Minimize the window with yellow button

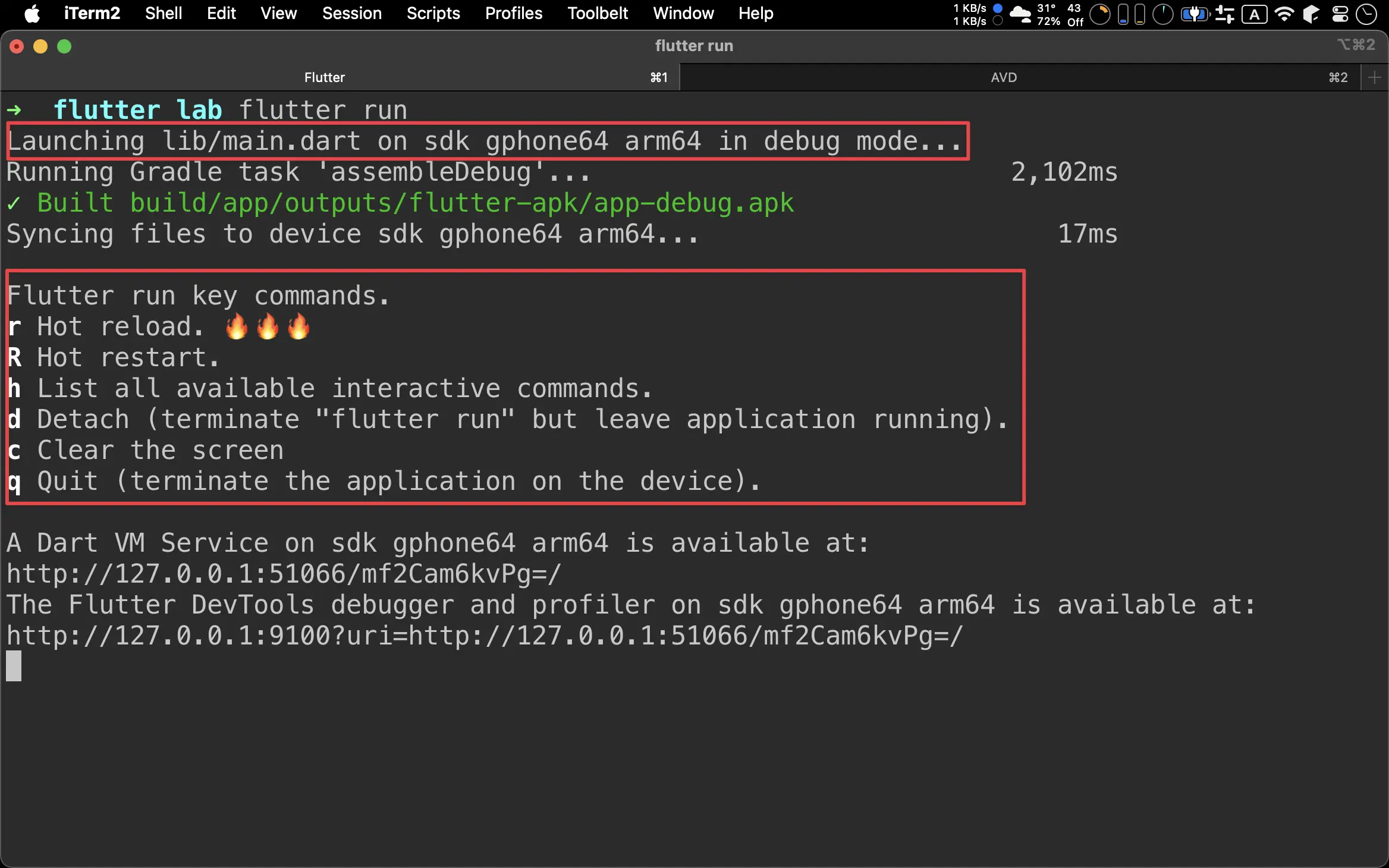coord(40,46)
